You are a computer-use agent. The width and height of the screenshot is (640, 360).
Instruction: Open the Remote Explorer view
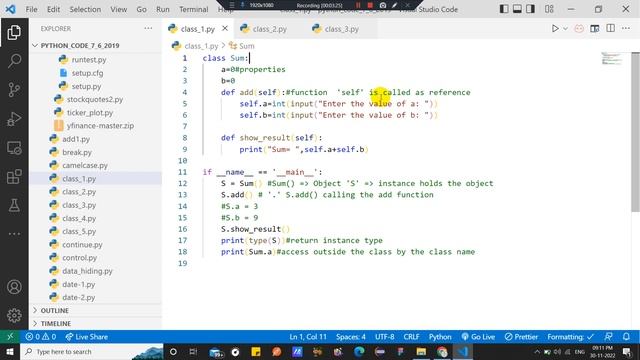pos(14,148)
